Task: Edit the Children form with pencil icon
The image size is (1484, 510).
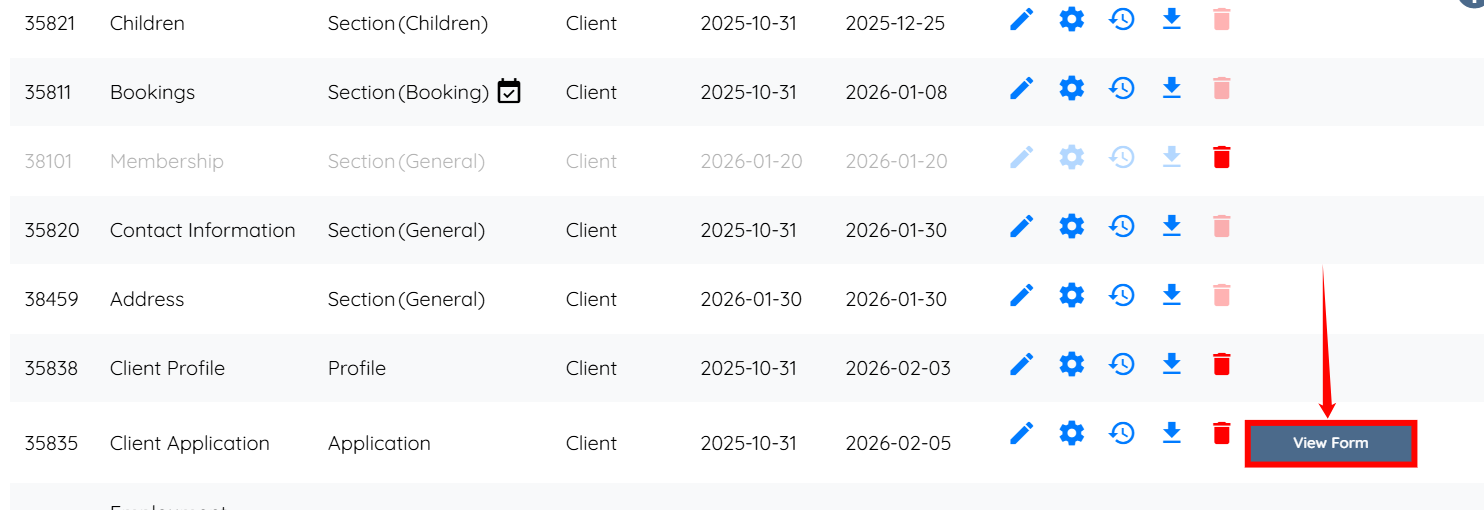Action: click(1021, 19)
